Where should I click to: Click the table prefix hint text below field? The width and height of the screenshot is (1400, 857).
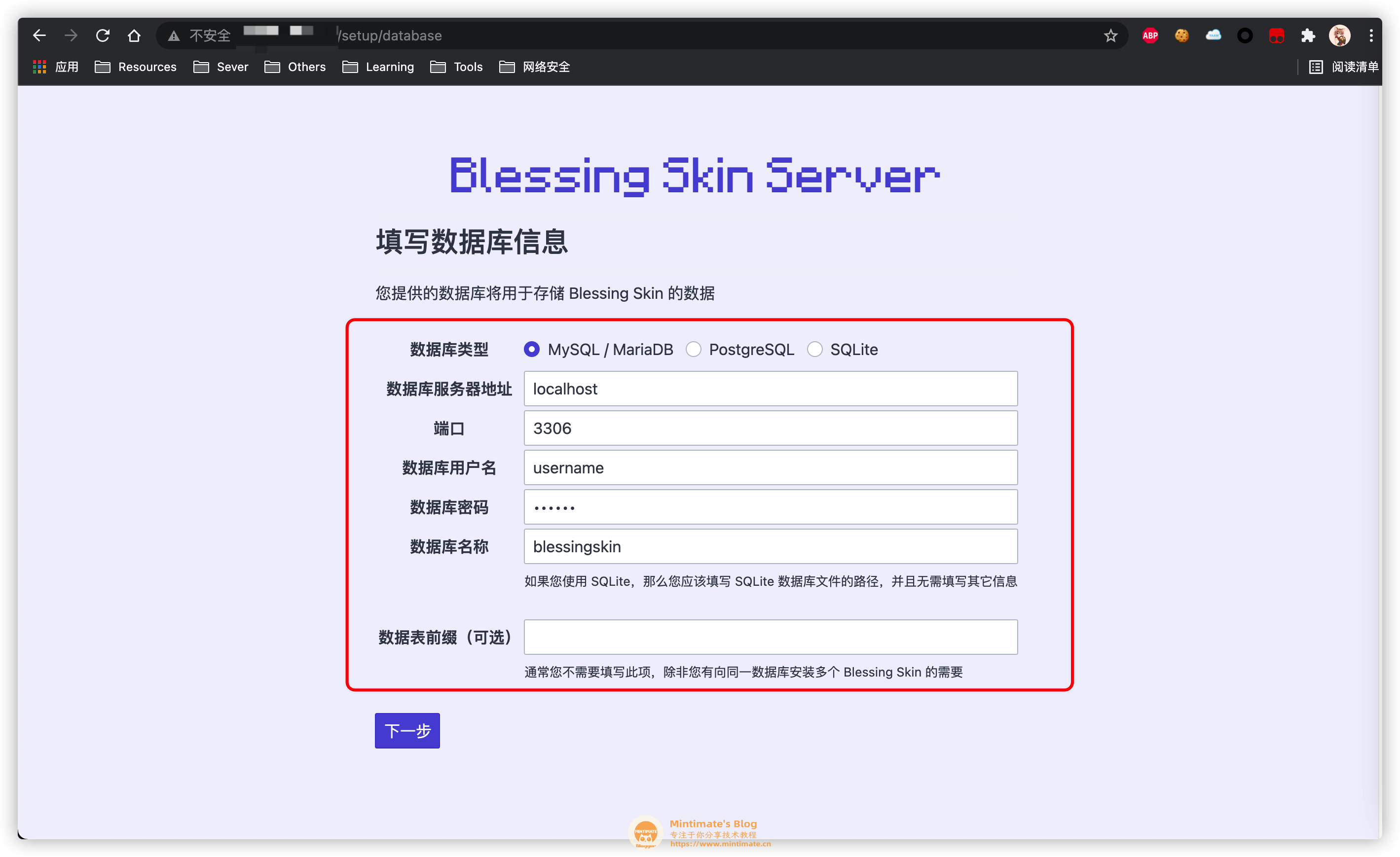(743, 672)
